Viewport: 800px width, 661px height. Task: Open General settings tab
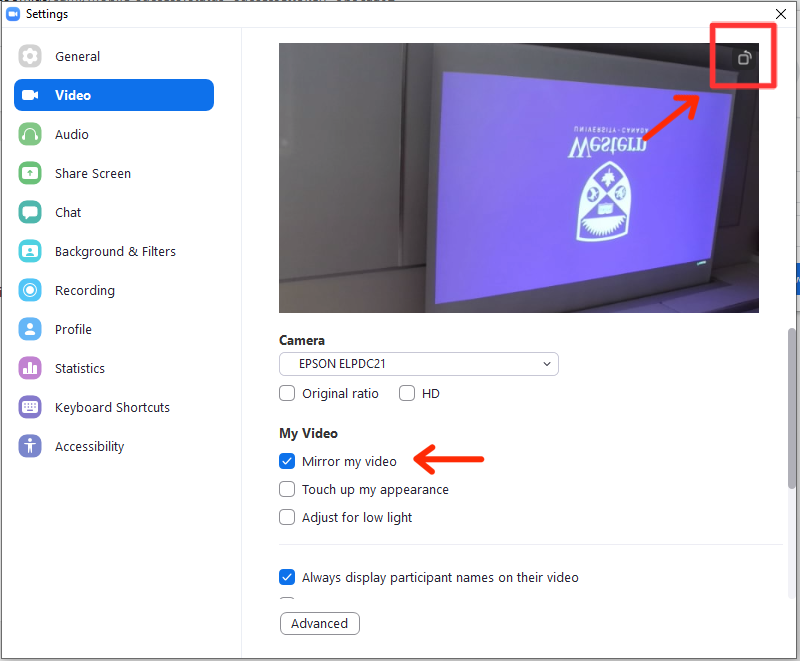point(114,56)
